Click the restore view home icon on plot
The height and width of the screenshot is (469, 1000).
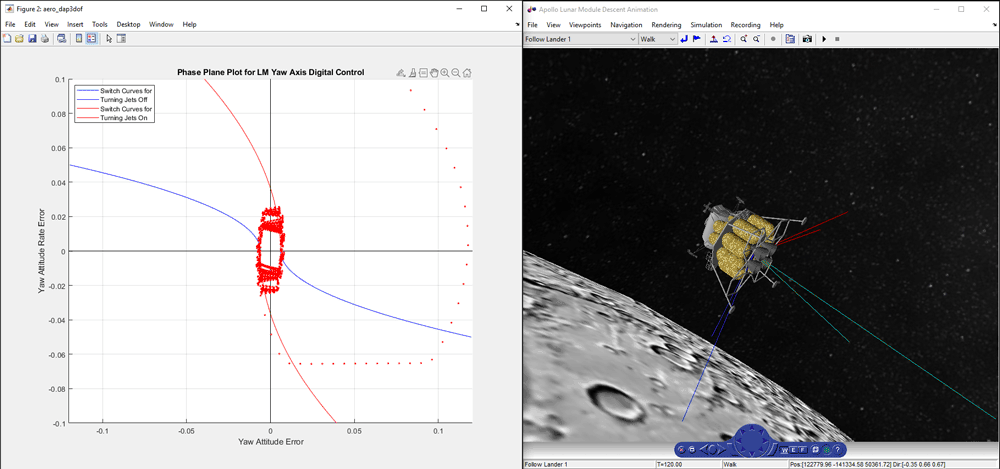tap(467, 73)
